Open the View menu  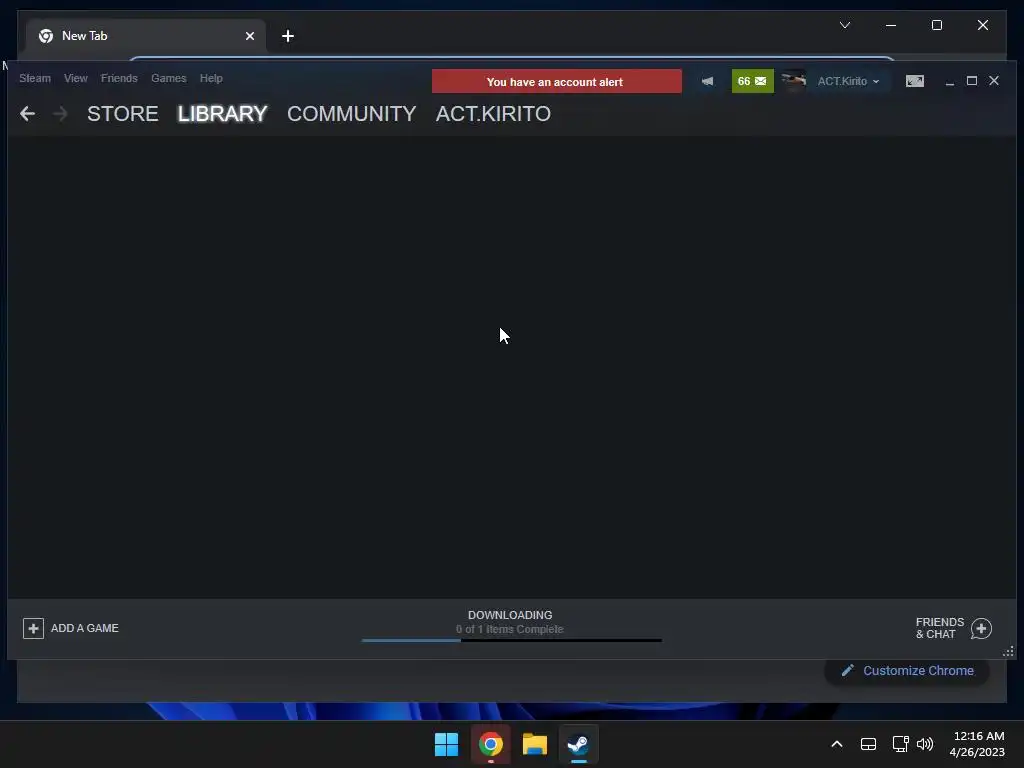(x=76, y=78)
